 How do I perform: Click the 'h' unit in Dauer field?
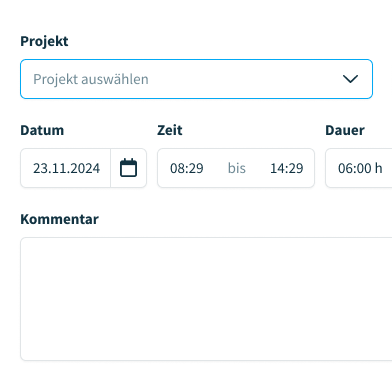[x=378, y=168]
